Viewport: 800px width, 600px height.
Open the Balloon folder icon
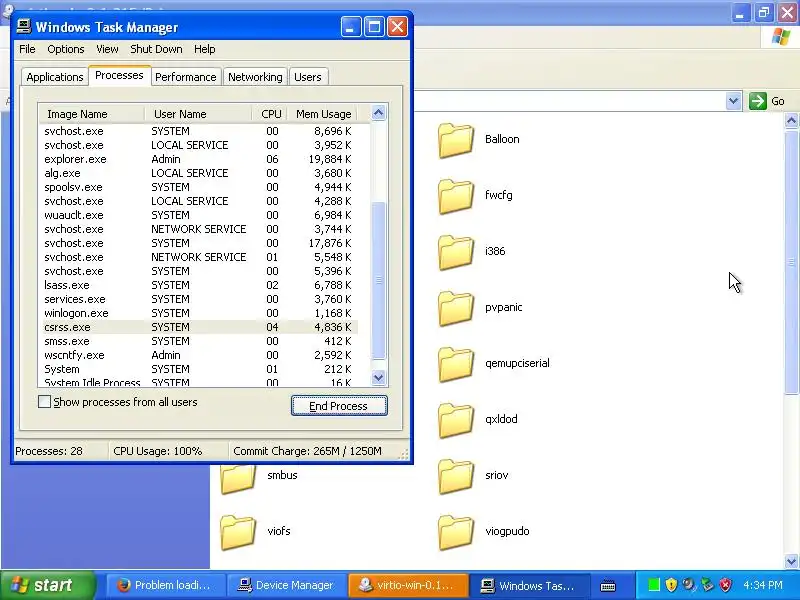coord(456,139)
